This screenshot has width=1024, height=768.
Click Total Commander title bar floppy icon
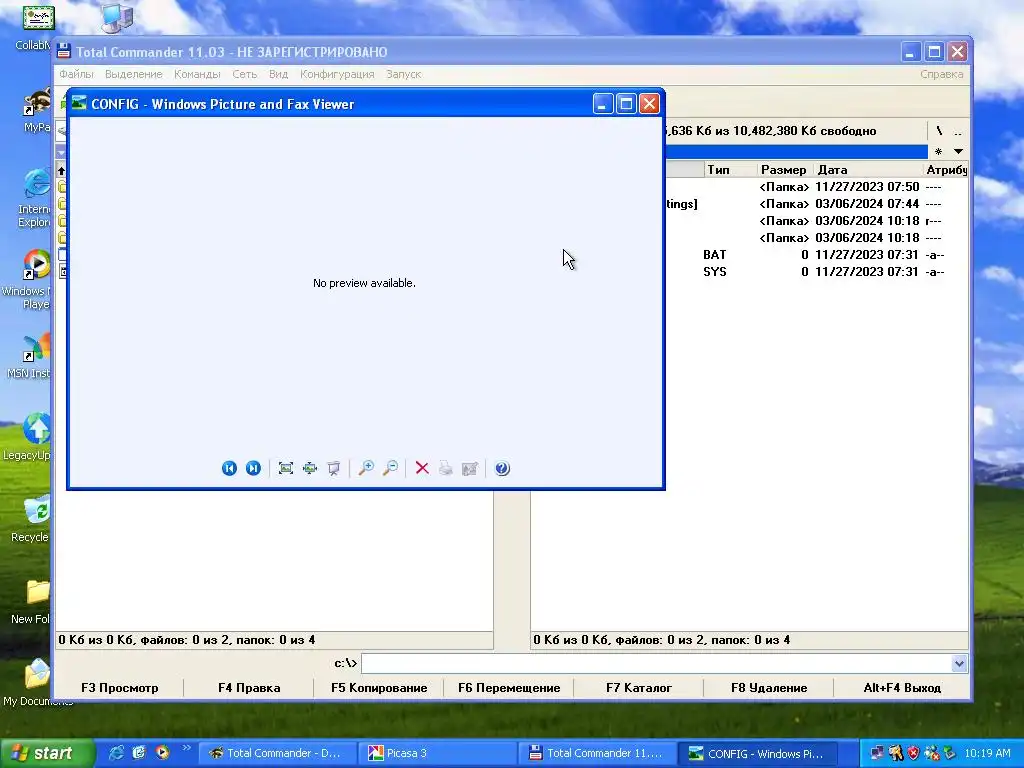[63, 52]
